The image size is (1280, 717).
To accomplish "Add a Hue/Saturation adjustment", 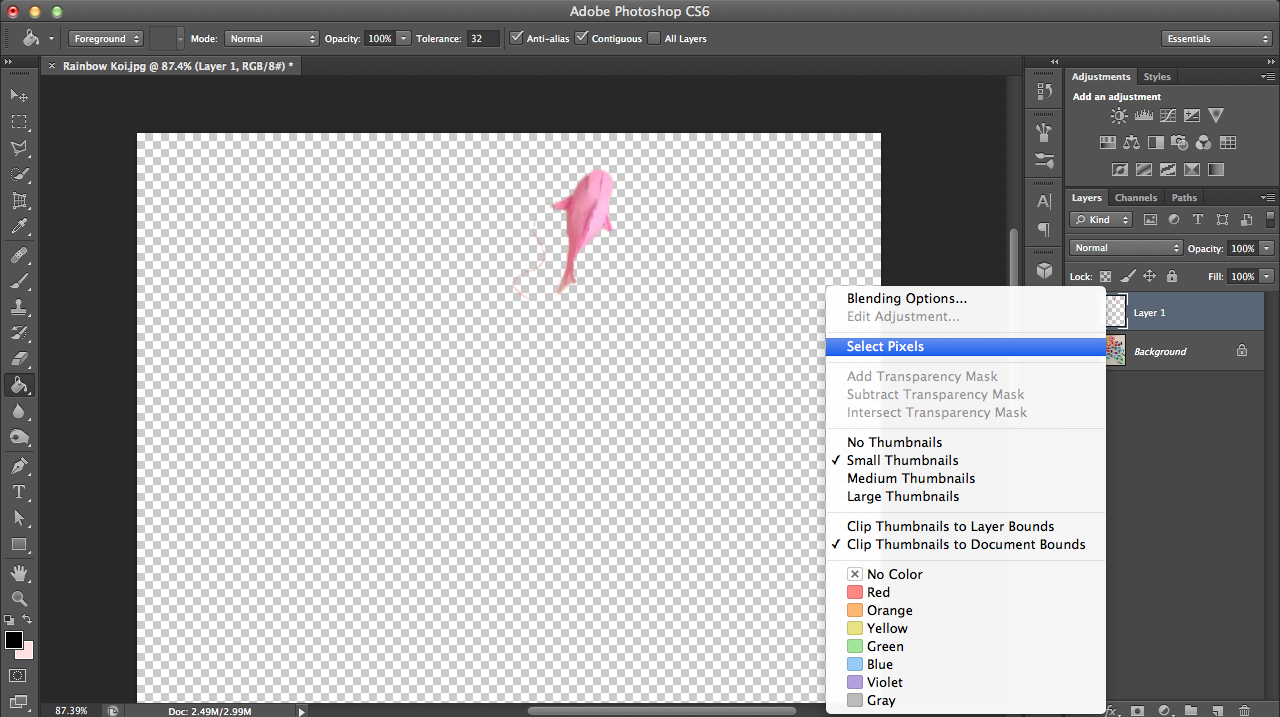I will [x=1108, y=142].
